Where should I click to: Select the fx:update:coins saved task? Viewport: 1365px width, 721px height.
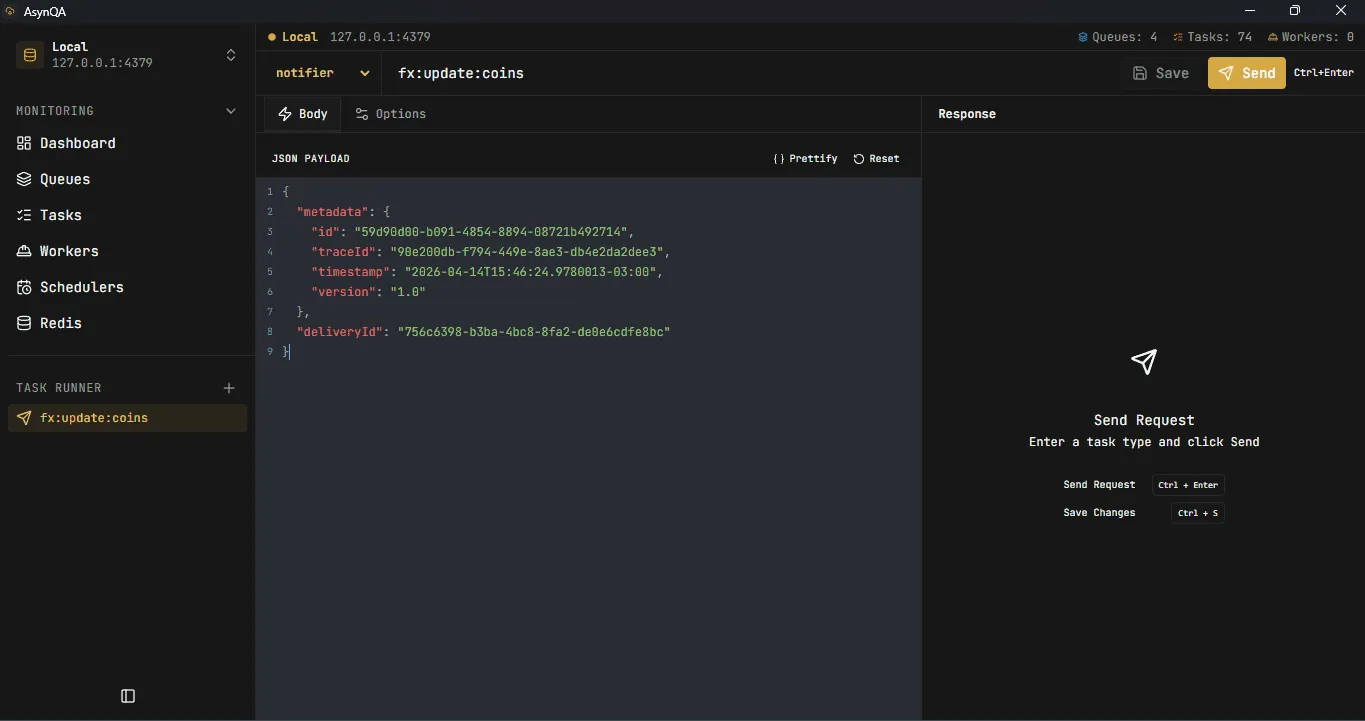coord(127,418)
